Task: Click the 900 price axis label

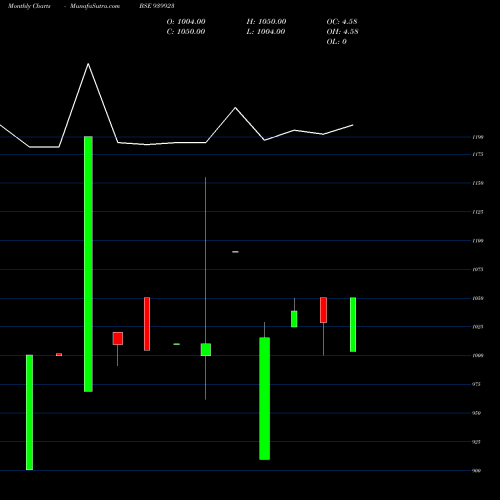Action: click(477, 471)
